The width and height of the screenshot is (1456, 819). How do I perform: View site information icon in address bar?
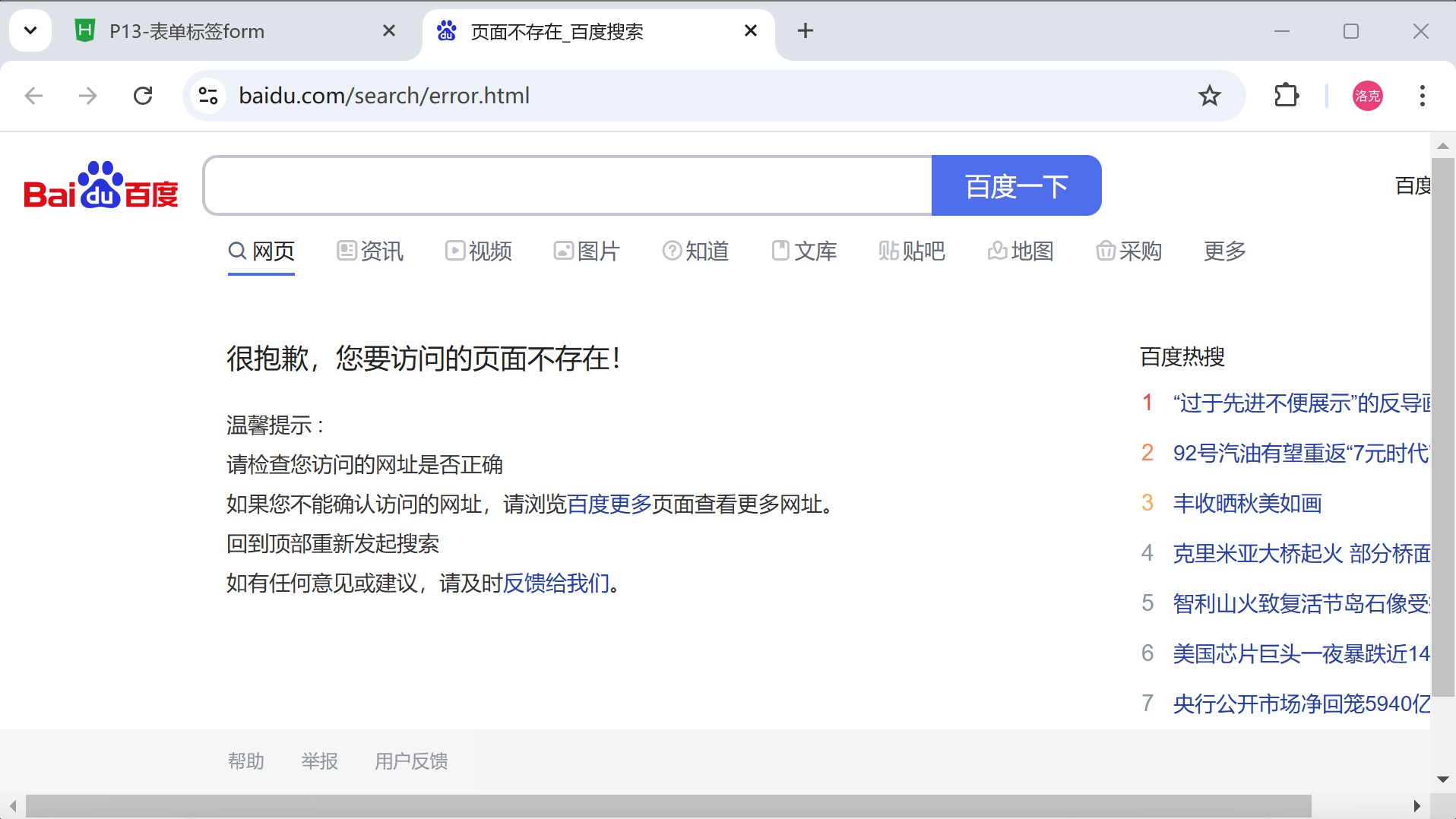click(207, 96)
